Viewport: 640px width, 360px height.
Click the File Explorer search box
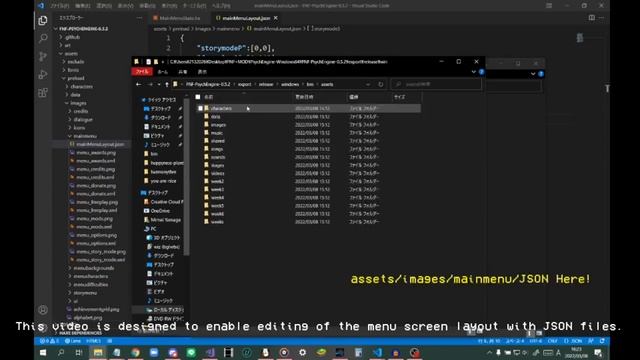point(436,84)
